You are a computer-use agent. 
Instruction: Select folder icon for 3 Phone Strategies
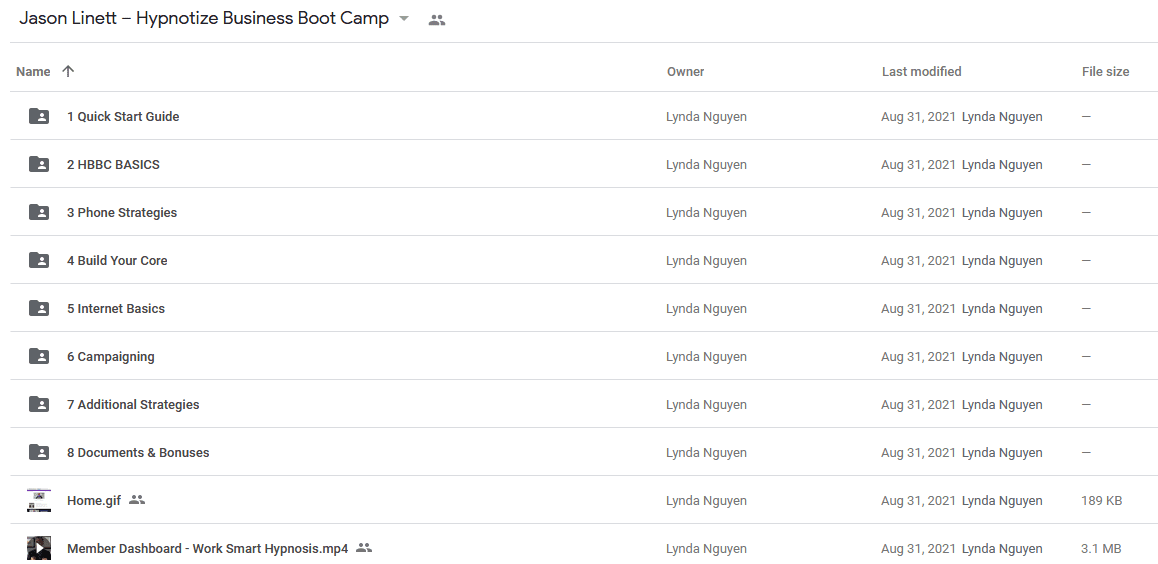[x=39, y=212]
